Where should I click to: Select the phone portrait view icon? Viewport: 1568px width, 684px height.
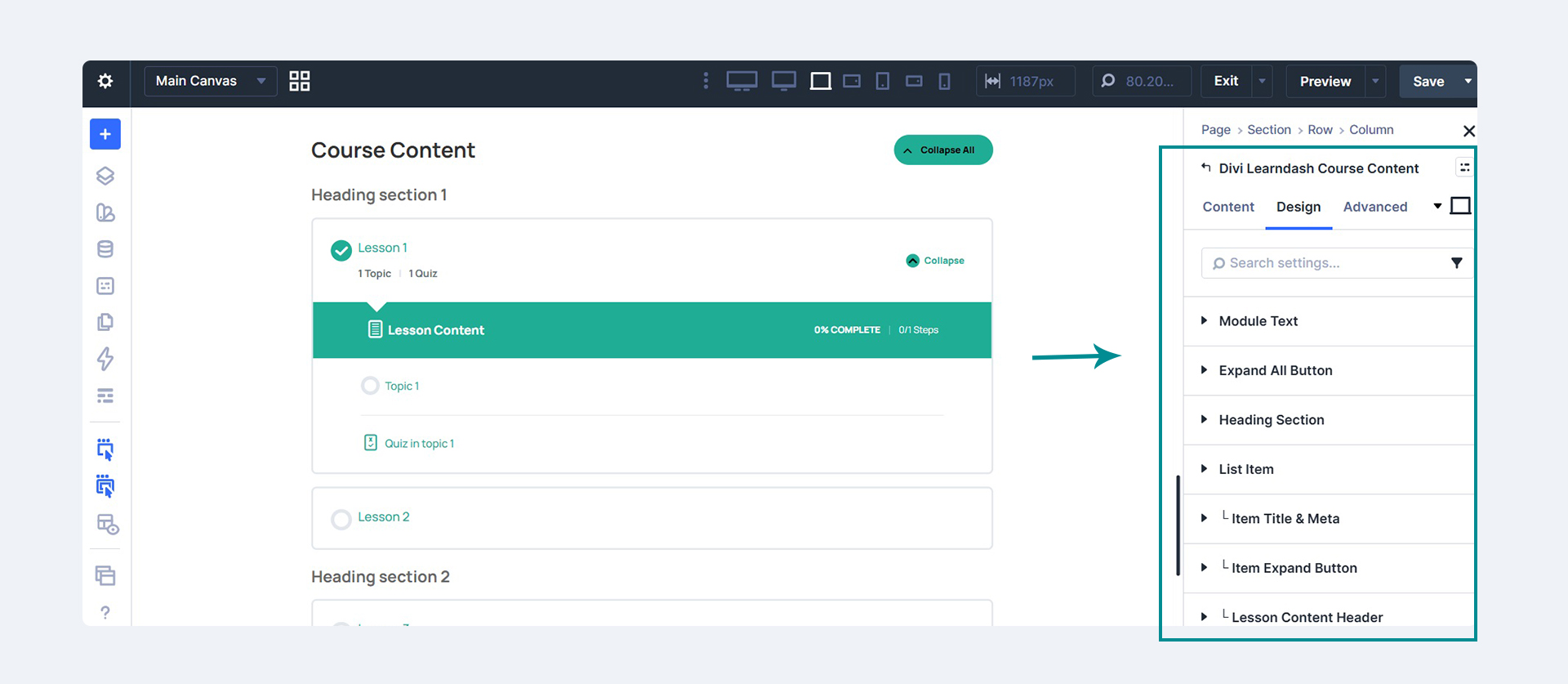pyautogui.click(x=944, y=81)
